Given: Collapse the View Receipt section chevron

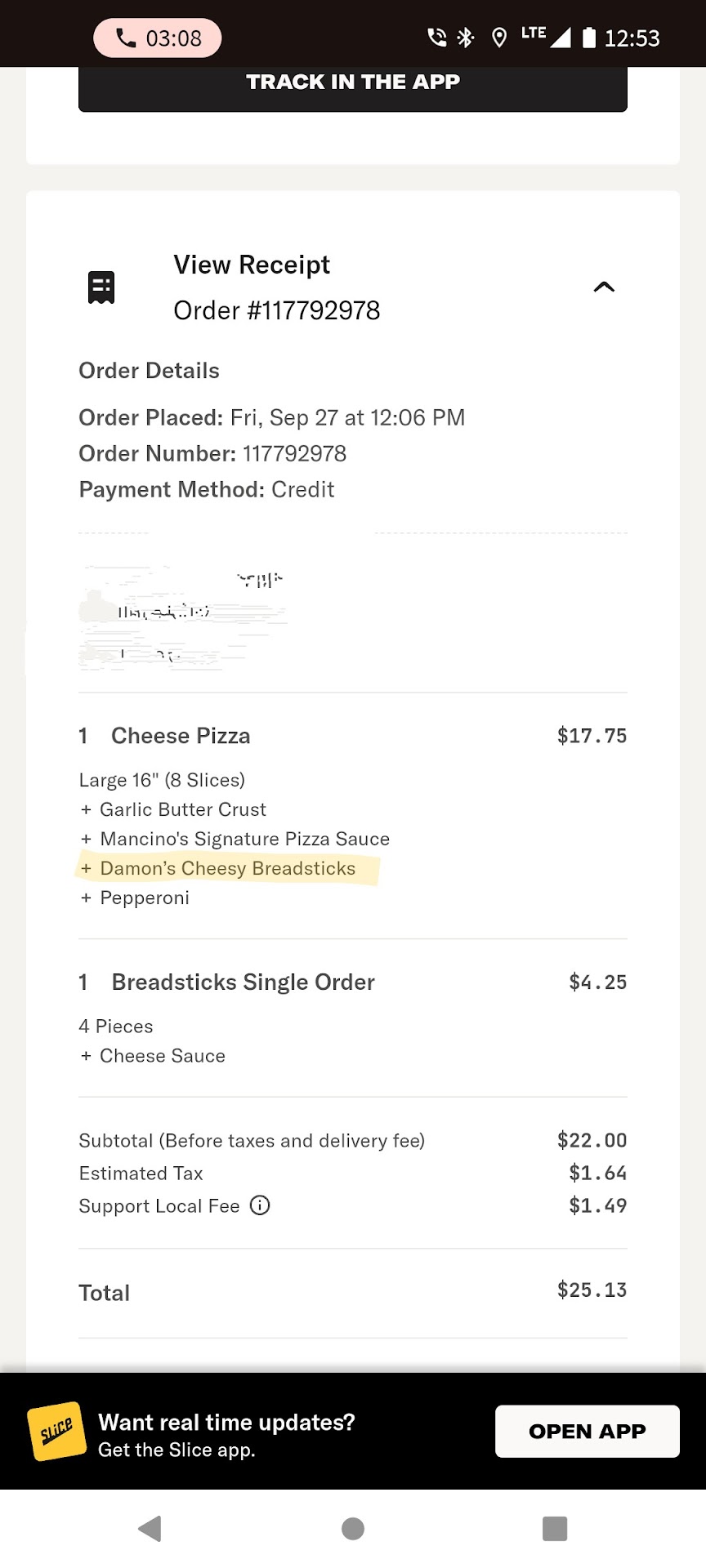Looking at the screenshot, I should coord(604,287).
